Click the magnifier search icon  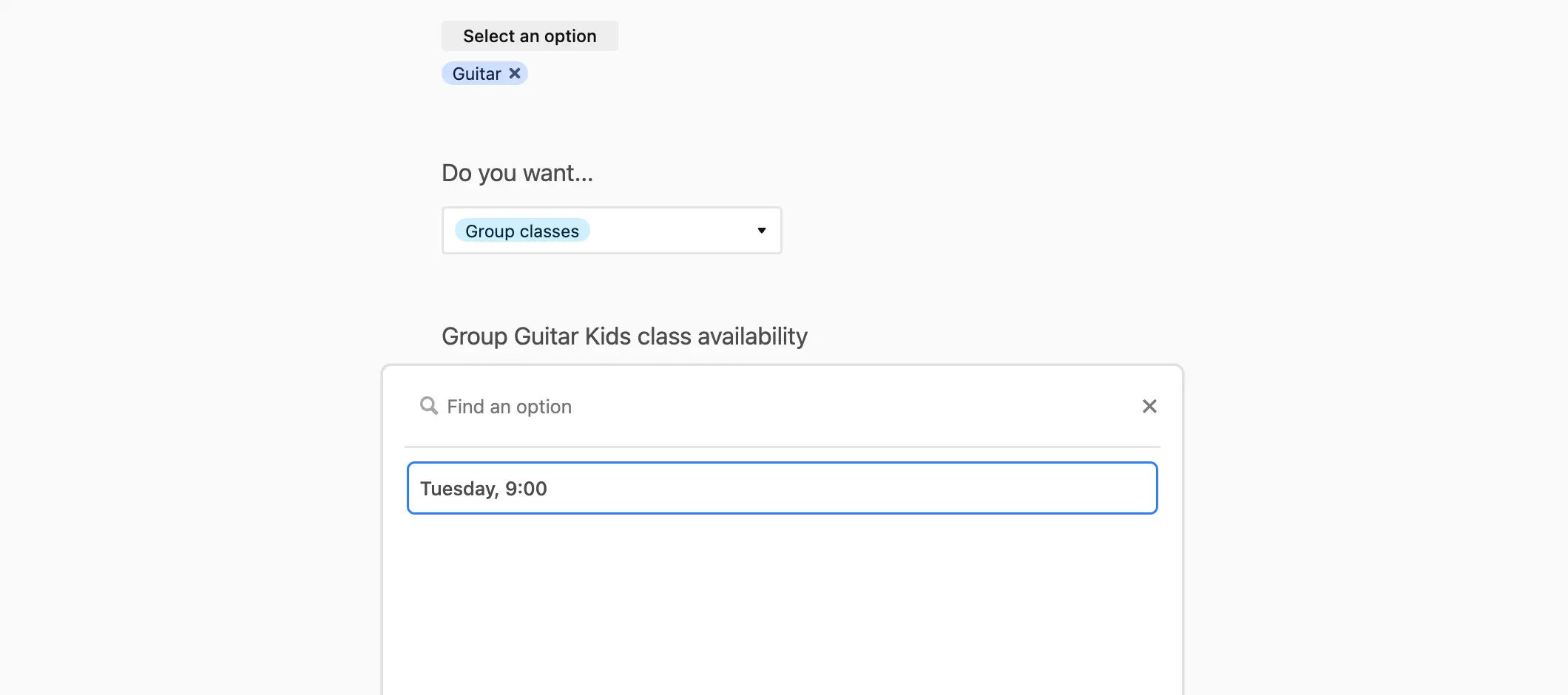(428, 405)
